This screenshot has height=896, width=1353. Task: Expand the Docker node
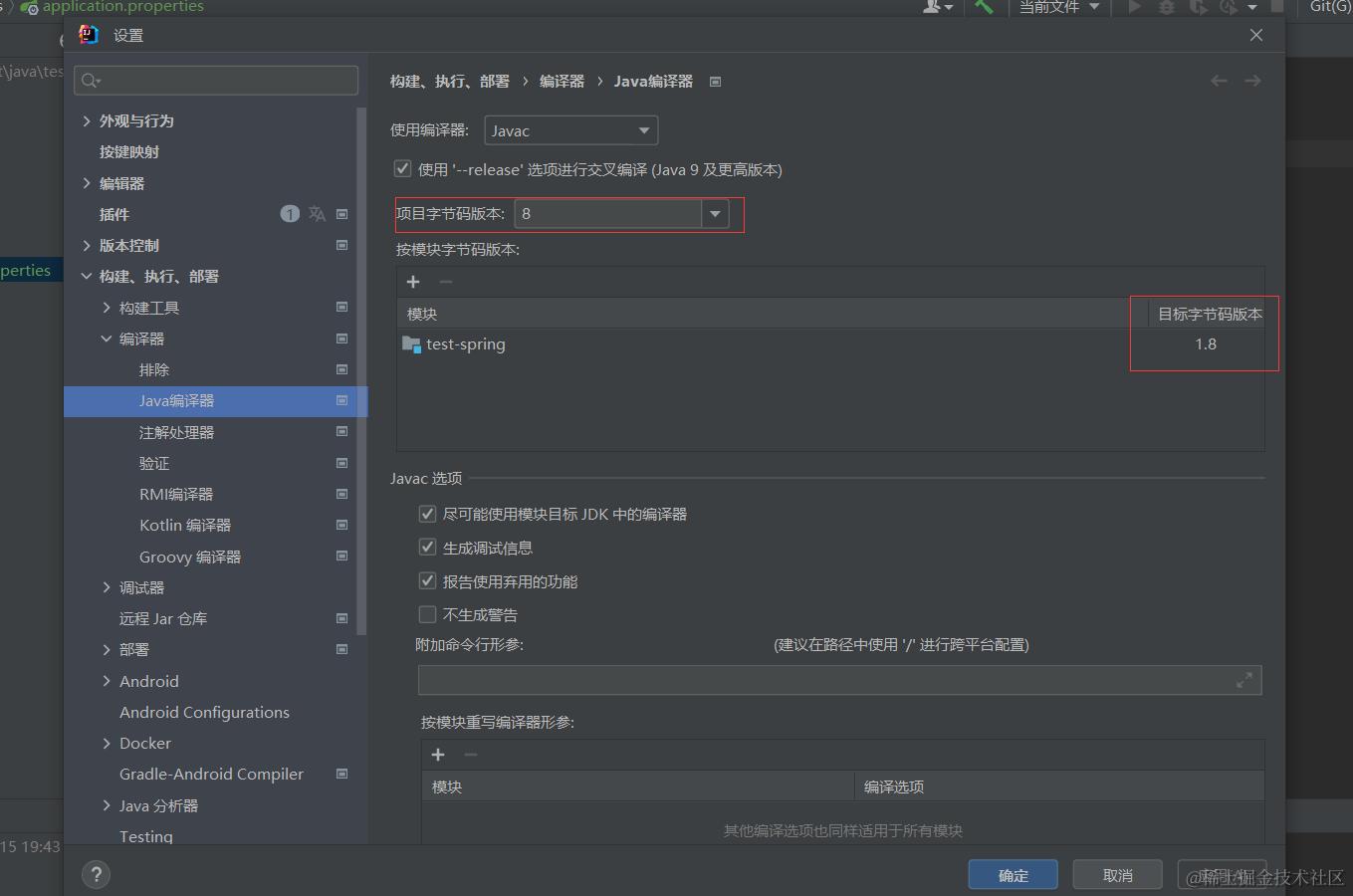pyautogui.click(x=107, y=743)
